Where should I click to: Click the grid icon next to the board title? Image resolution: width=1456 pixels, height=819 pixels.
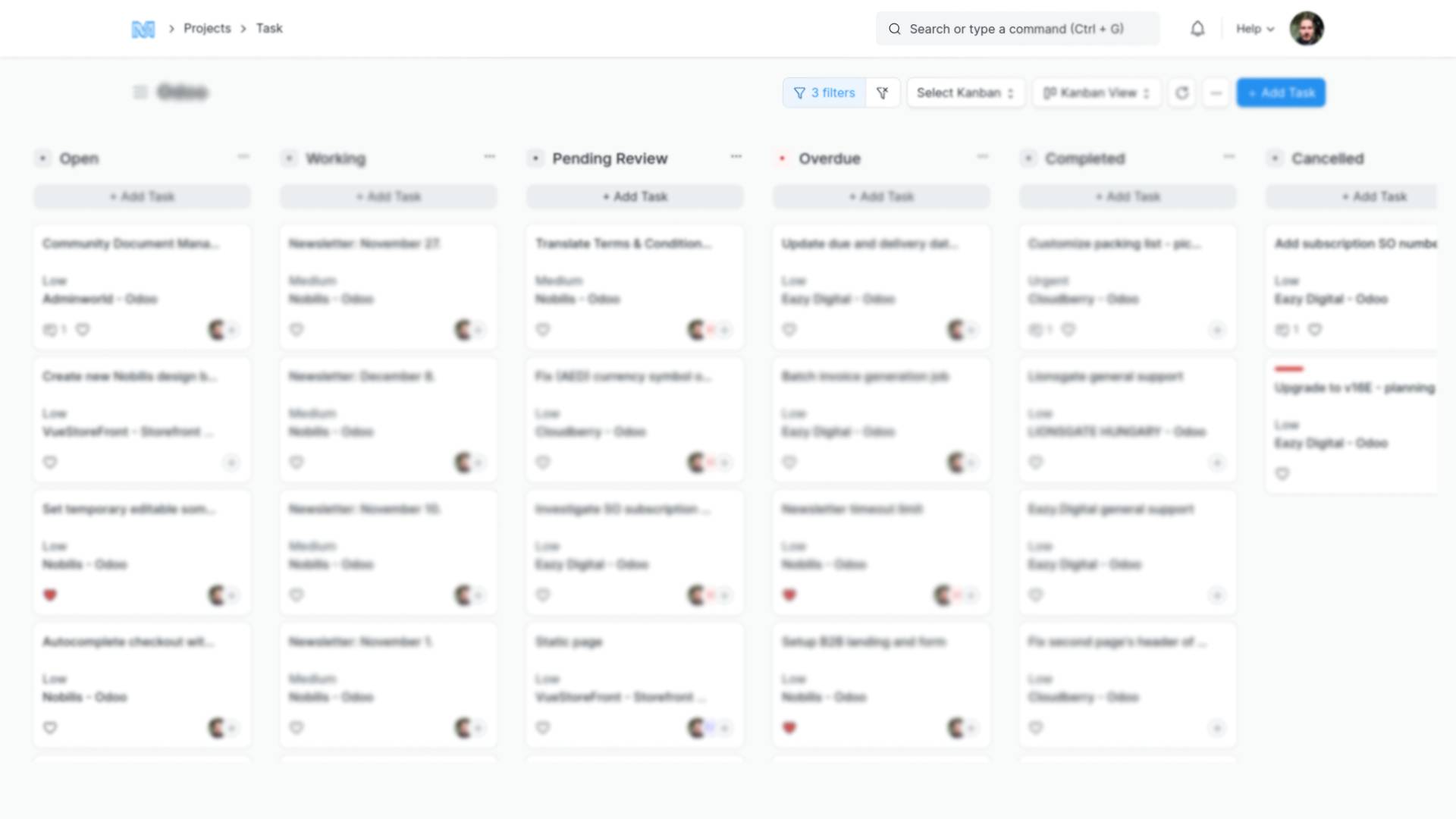(x=140, y=92)
